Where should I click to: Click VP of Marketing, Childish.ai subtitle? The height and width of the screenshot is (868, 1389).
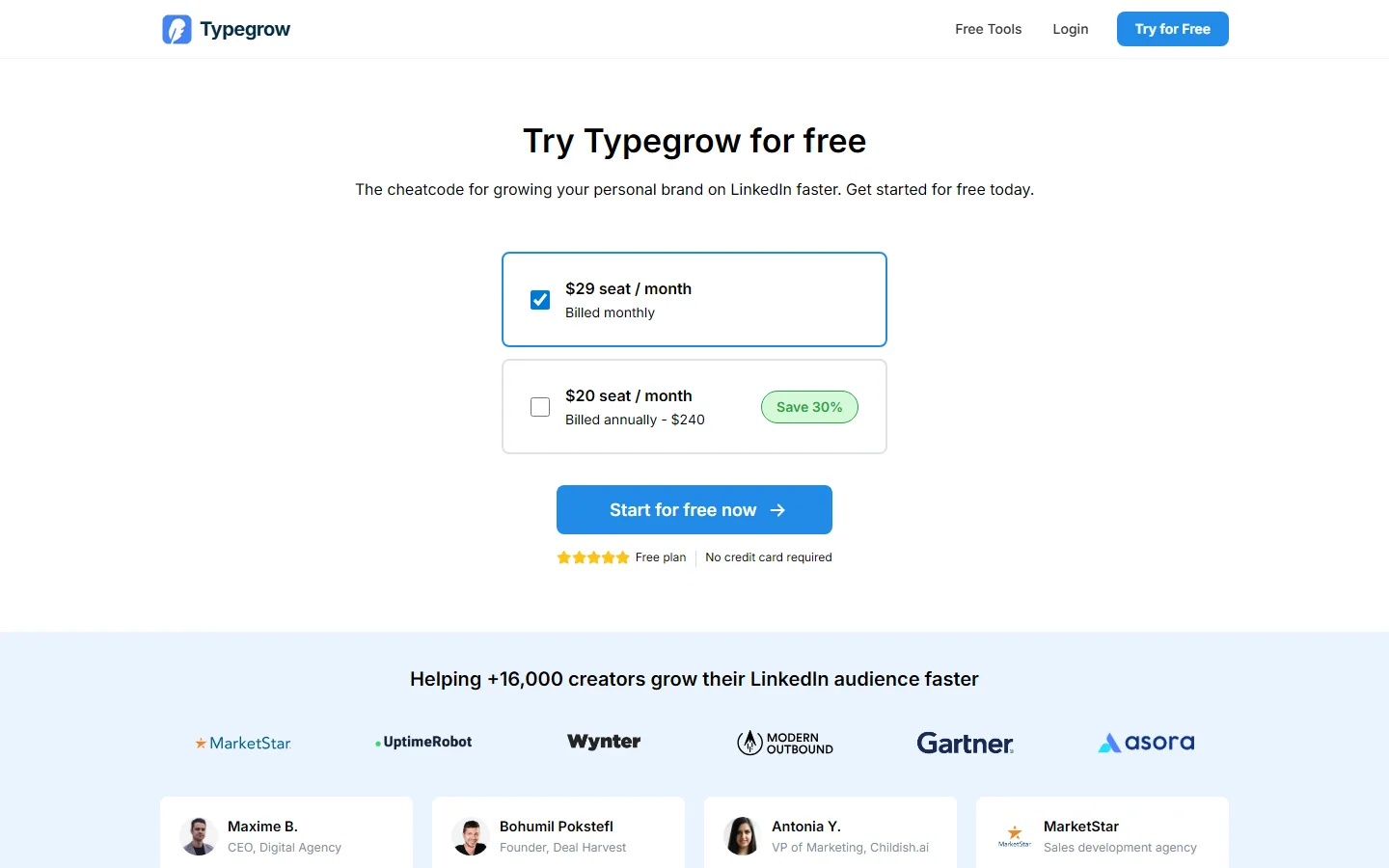tap(850, 848)
